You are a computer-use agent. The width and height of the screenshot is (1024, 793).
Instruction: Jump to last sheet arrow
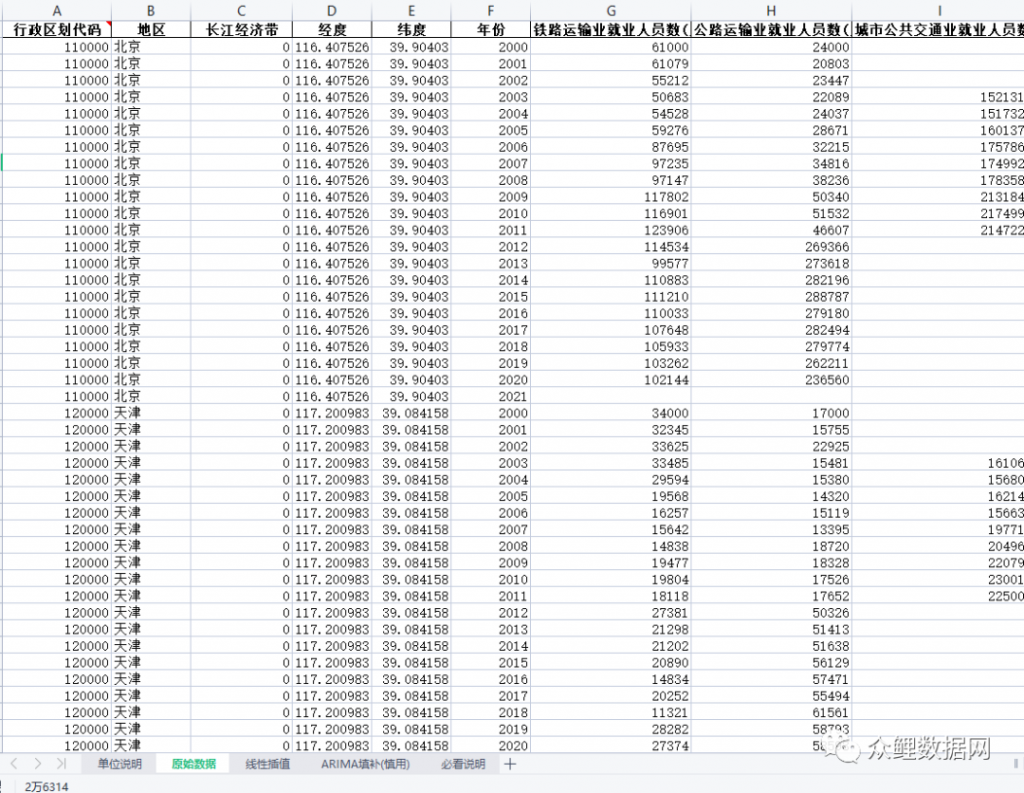click(x=61, y=764)
